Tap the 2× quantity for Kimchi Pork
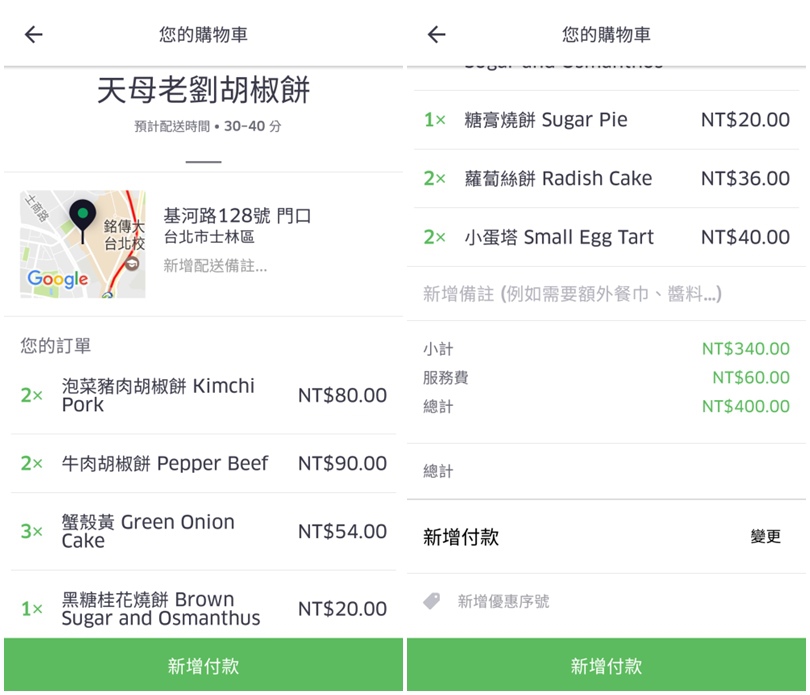 pyautogui.click(x=32, y=395)
